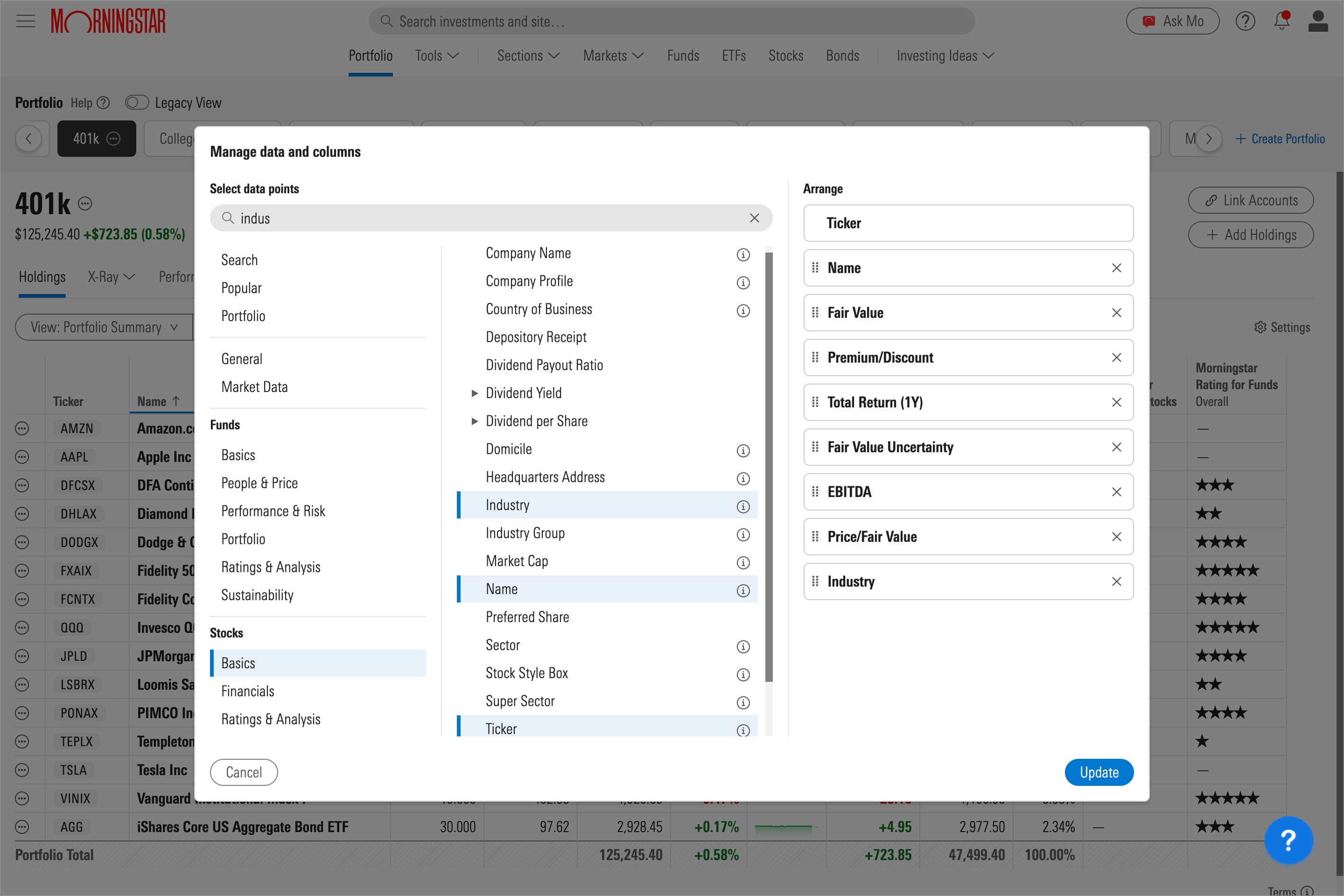Click Create Portfolio link
Image resolution: width=1344 pixels, height=896 pixels.
[1280, 139]
